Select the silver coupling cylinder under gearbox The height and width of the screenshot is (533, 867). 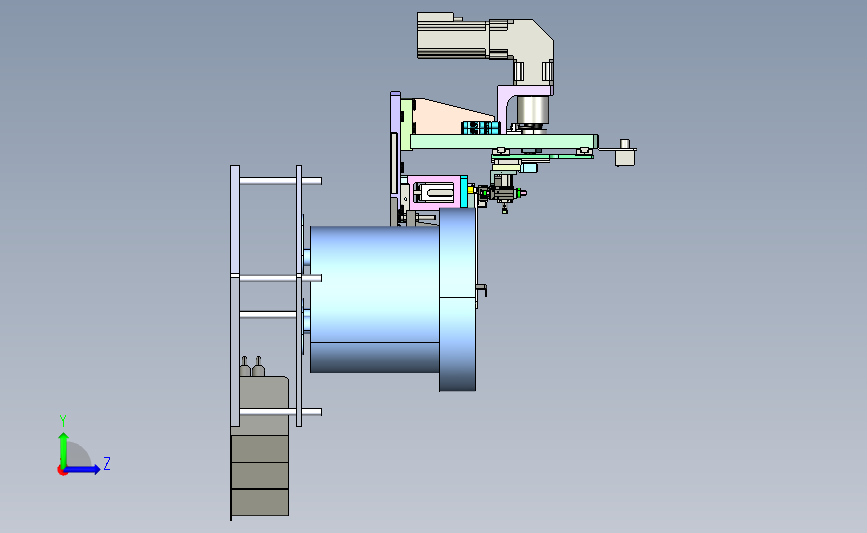[x=533, y=110]
